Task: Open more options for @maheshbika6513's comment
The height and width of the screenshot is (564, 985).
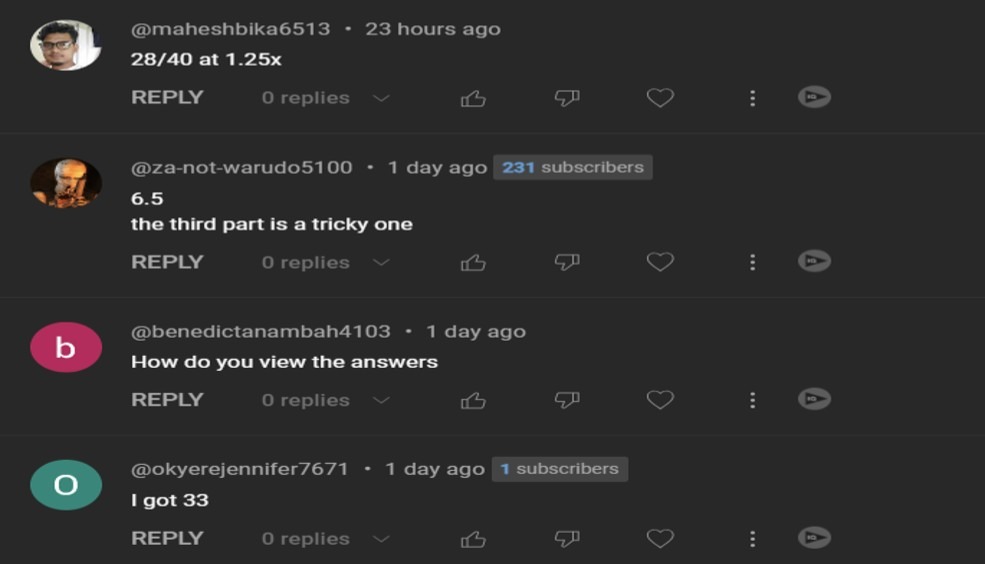Action: click(x=752, y=98)
